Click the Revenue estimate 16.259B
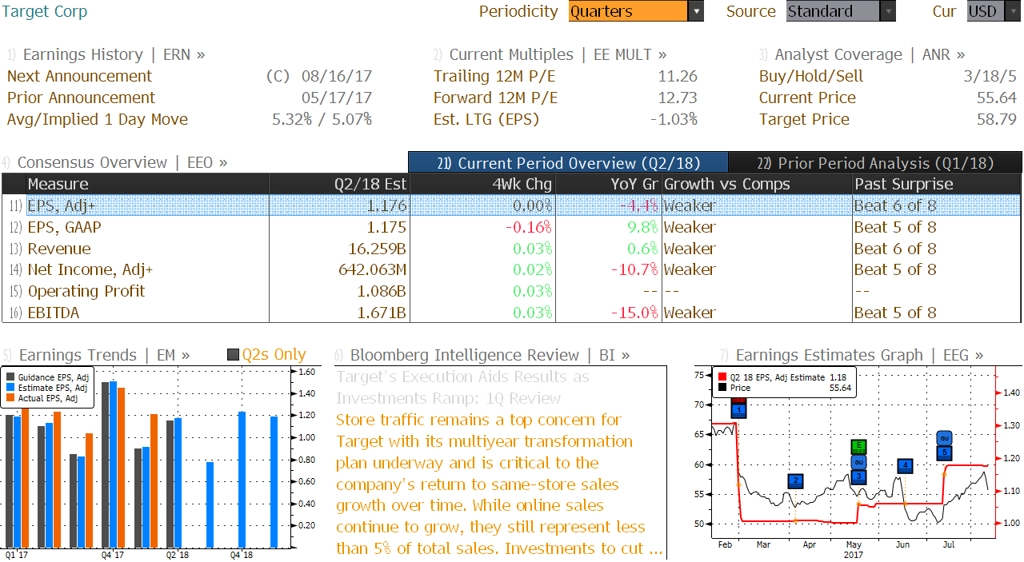The width and height of the screenshot is (1024, 562). (377, 249)
